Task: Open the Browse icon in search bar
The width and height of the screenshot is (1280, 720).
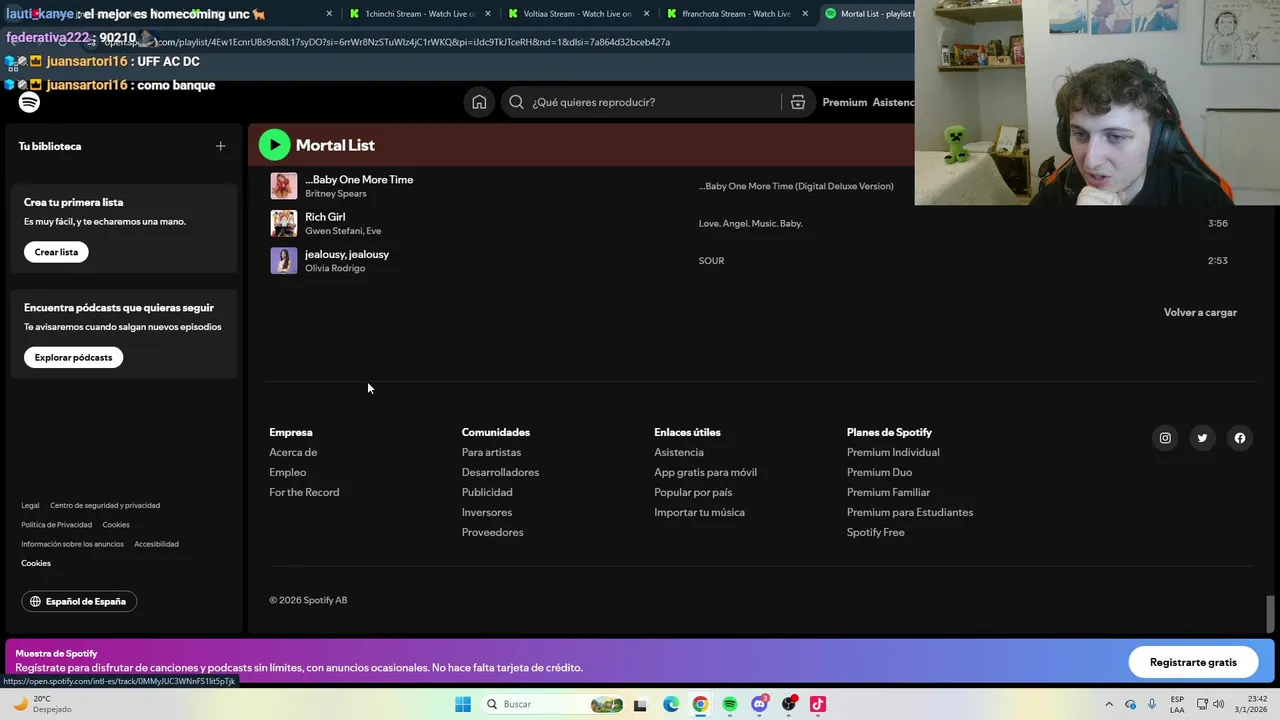Action: [797, 102]
